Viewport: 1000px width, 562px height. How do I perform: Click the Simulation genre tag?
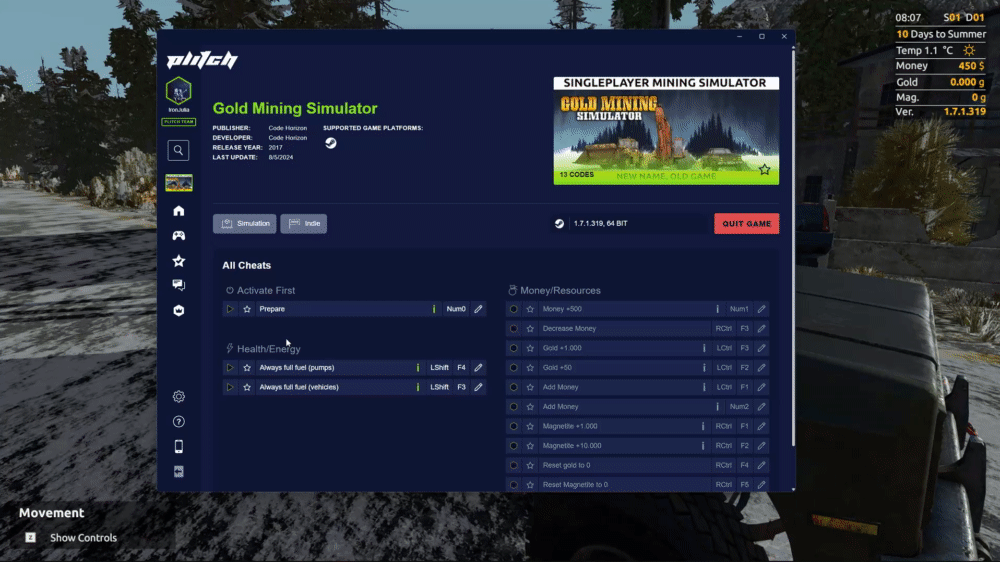coord(245,223)
